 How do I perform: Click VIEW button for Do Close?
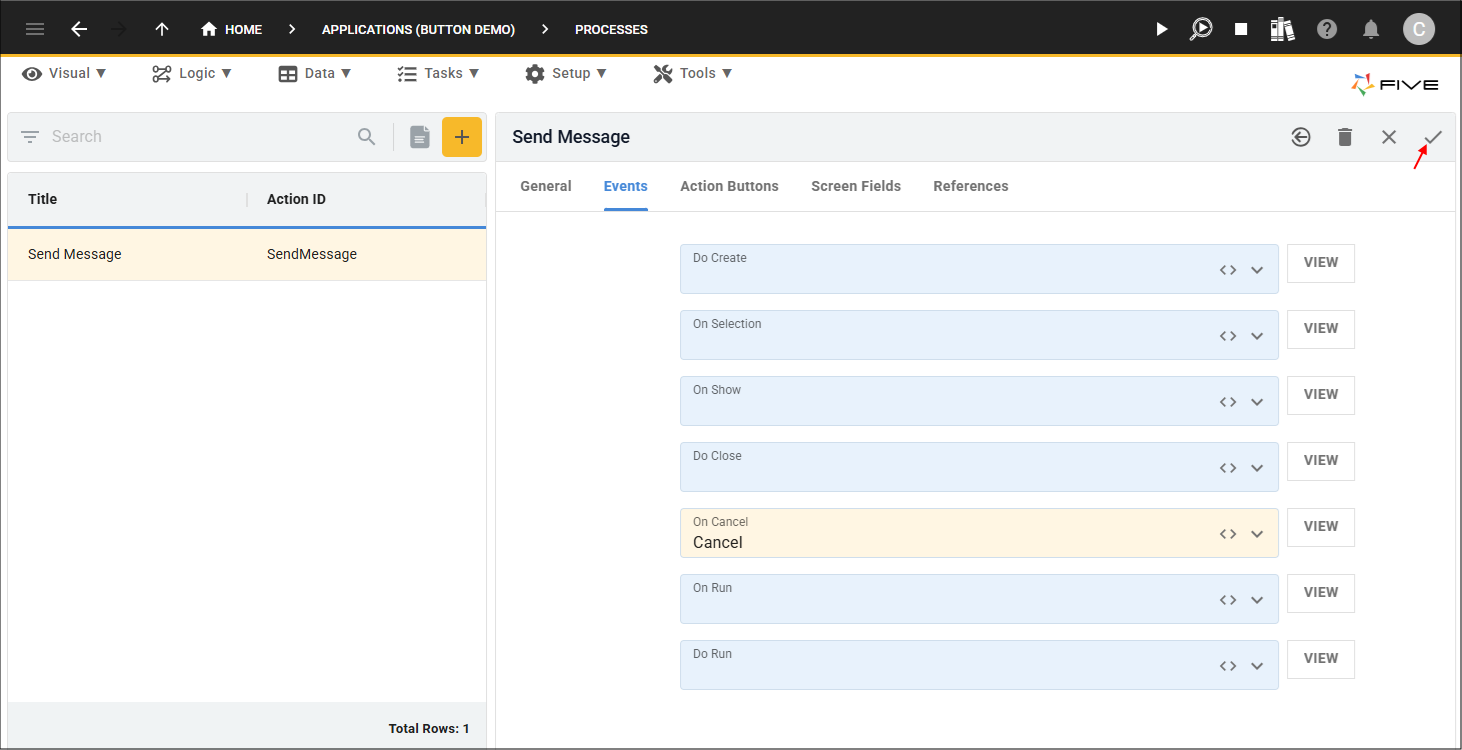point(1321,461)
